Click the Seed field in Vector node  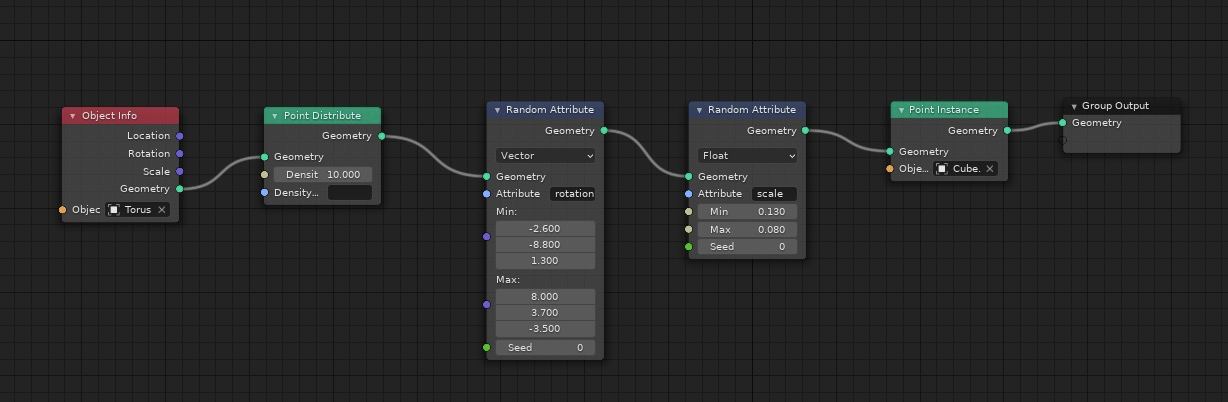(545, 348)
